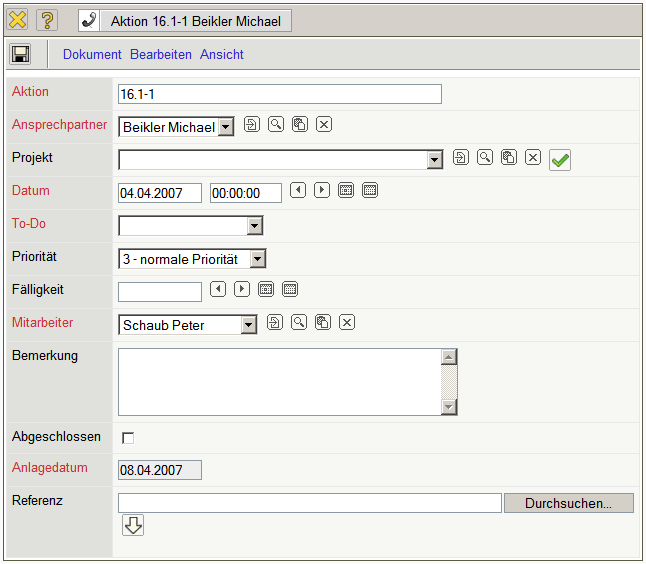Step Fälligkeit forward with the right arrow
This screenshot has height=564, width=646.
click(242, 289)
